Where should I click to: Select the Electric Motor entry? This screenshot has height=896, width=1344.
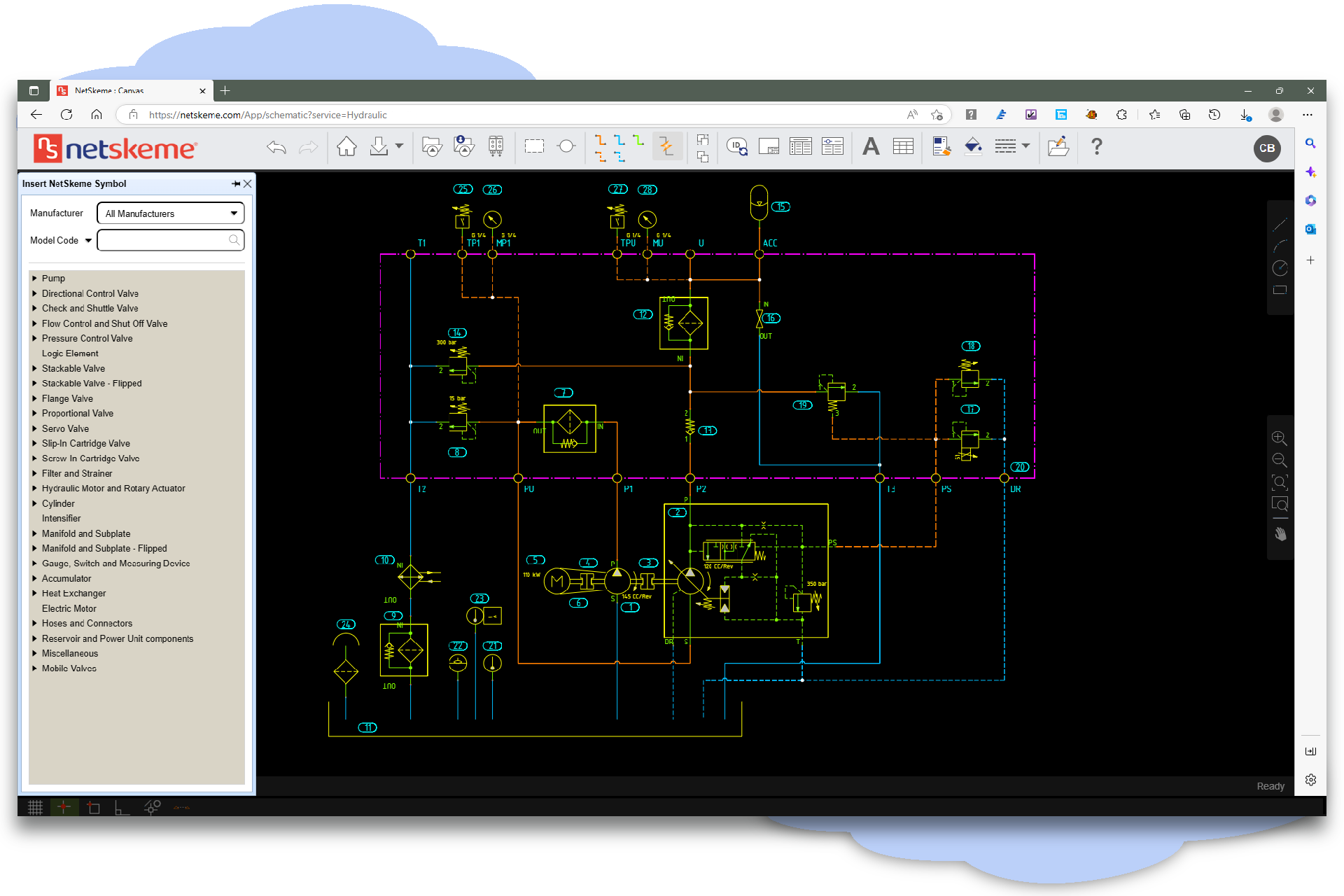point(69,608)
